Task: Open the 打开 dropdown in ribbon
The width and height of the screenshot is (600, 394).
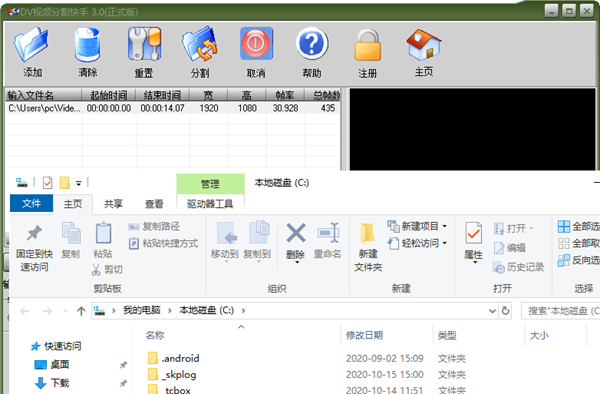Action: pyautogui.click(x=531, y=229)
